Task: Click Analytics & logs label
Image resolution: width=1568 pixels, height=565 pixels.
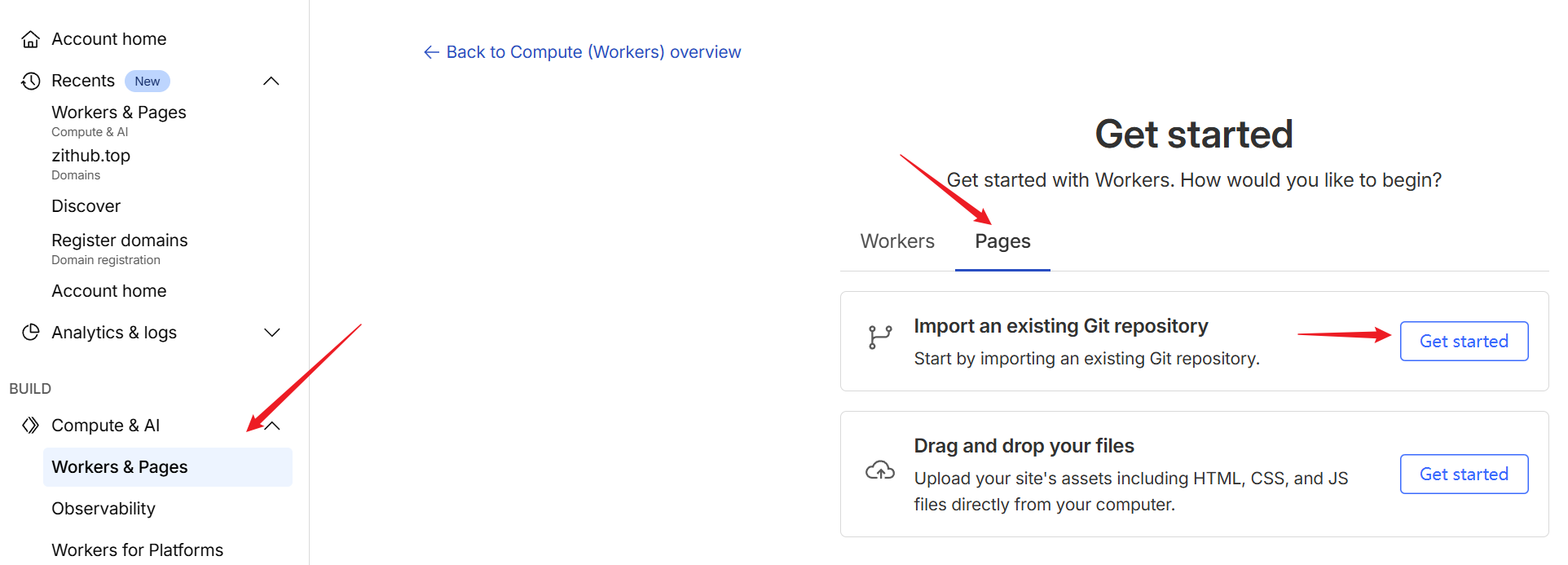Action: click(114, 333)
